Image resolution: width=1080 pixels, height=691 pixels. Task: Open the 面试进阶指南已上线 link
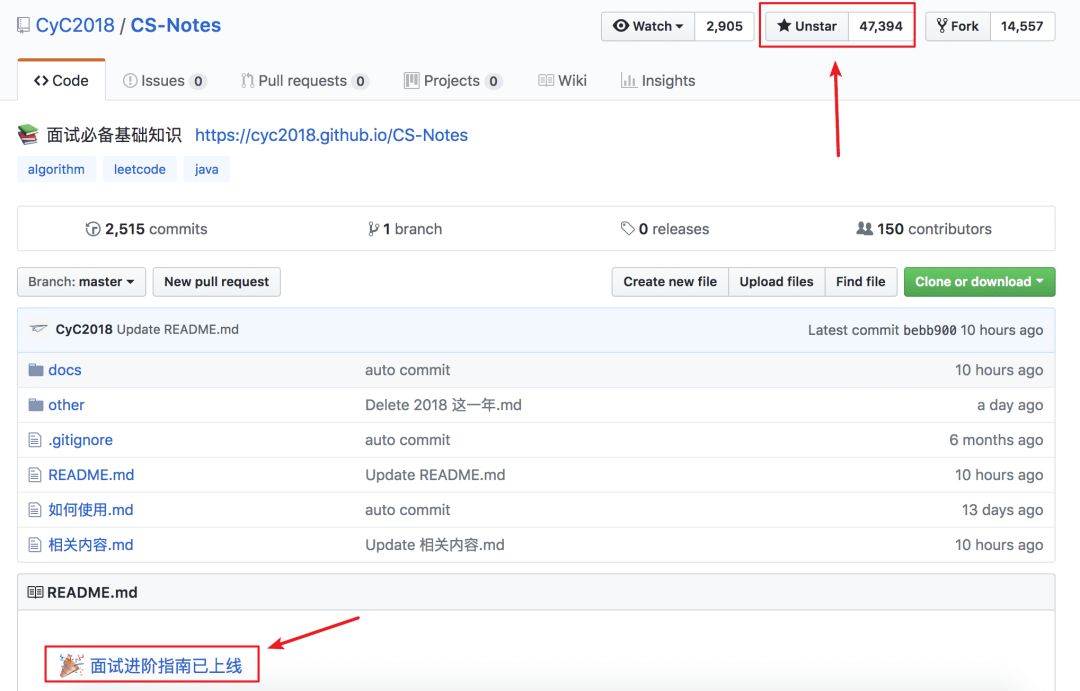pyautogui.click(x=166, y=666)
